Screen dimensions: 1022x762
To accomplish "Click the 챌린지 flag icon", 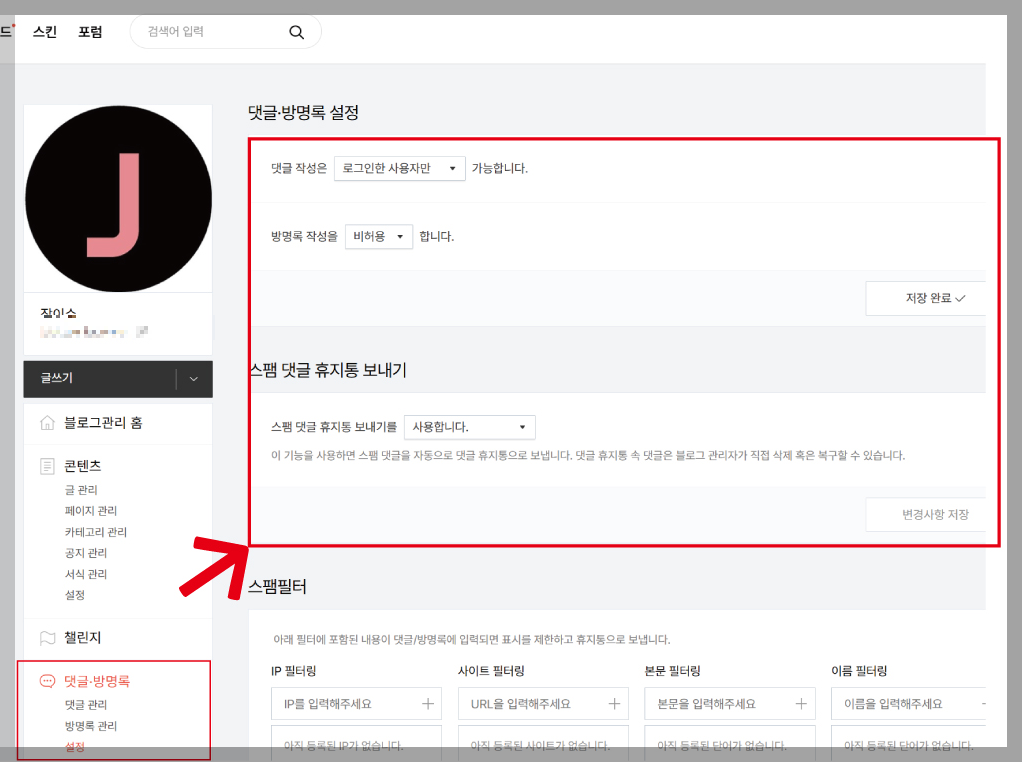I will pyautogui.click(x=48, y=637).
